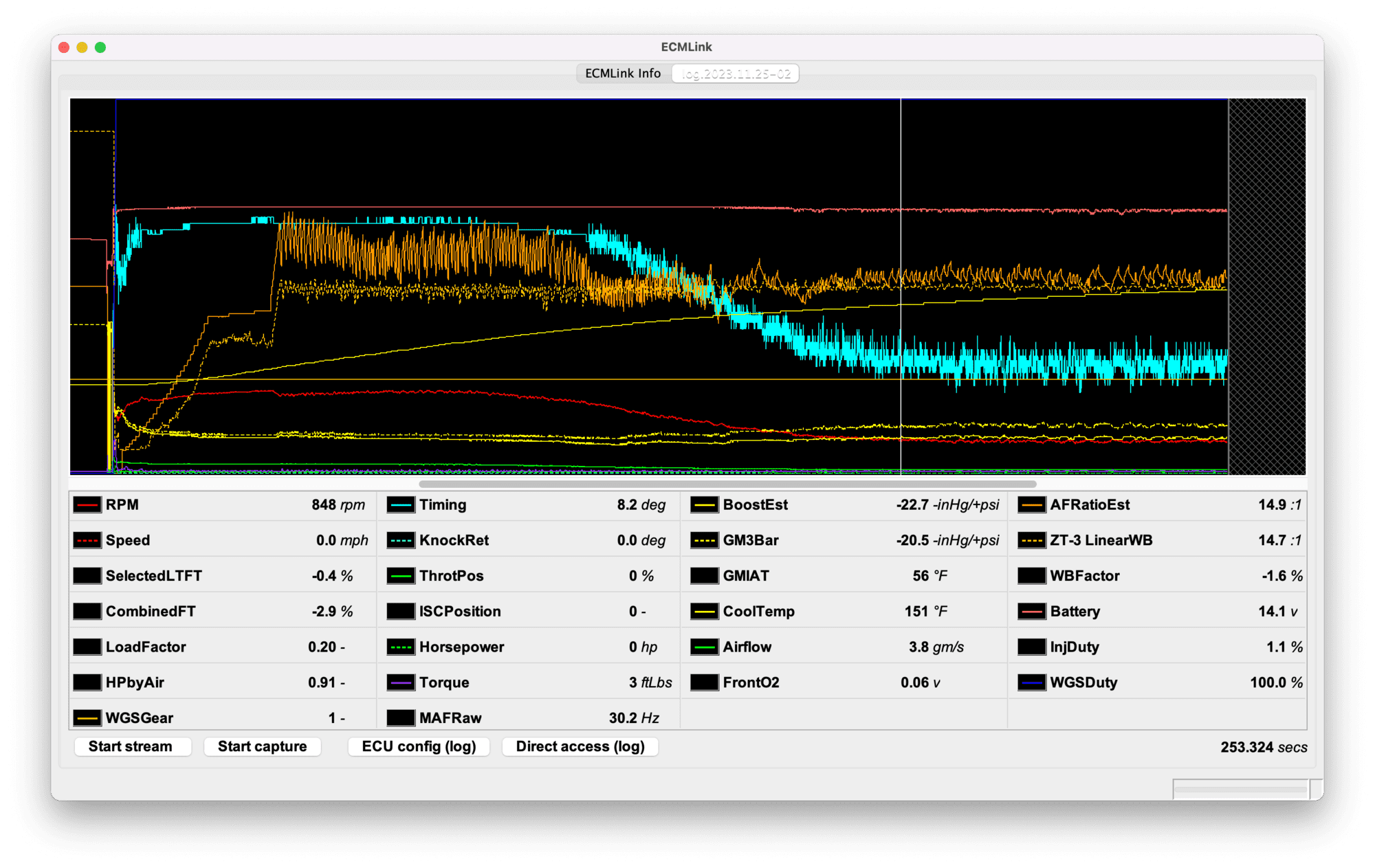Click the green zoom window button
This screenshot has width=1375, height=868.
pos(100,47)
